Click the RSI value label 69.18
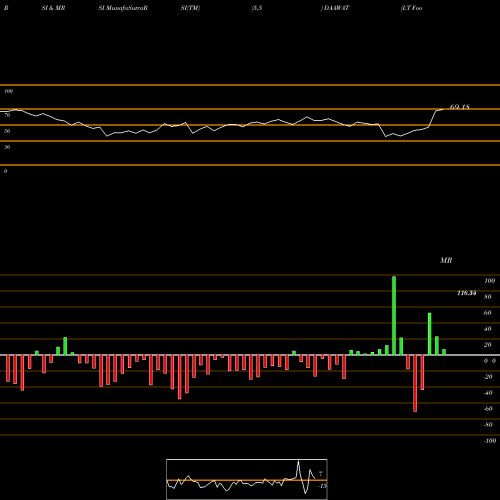Viewport: 500px width, 500px height. click(460, 107)
